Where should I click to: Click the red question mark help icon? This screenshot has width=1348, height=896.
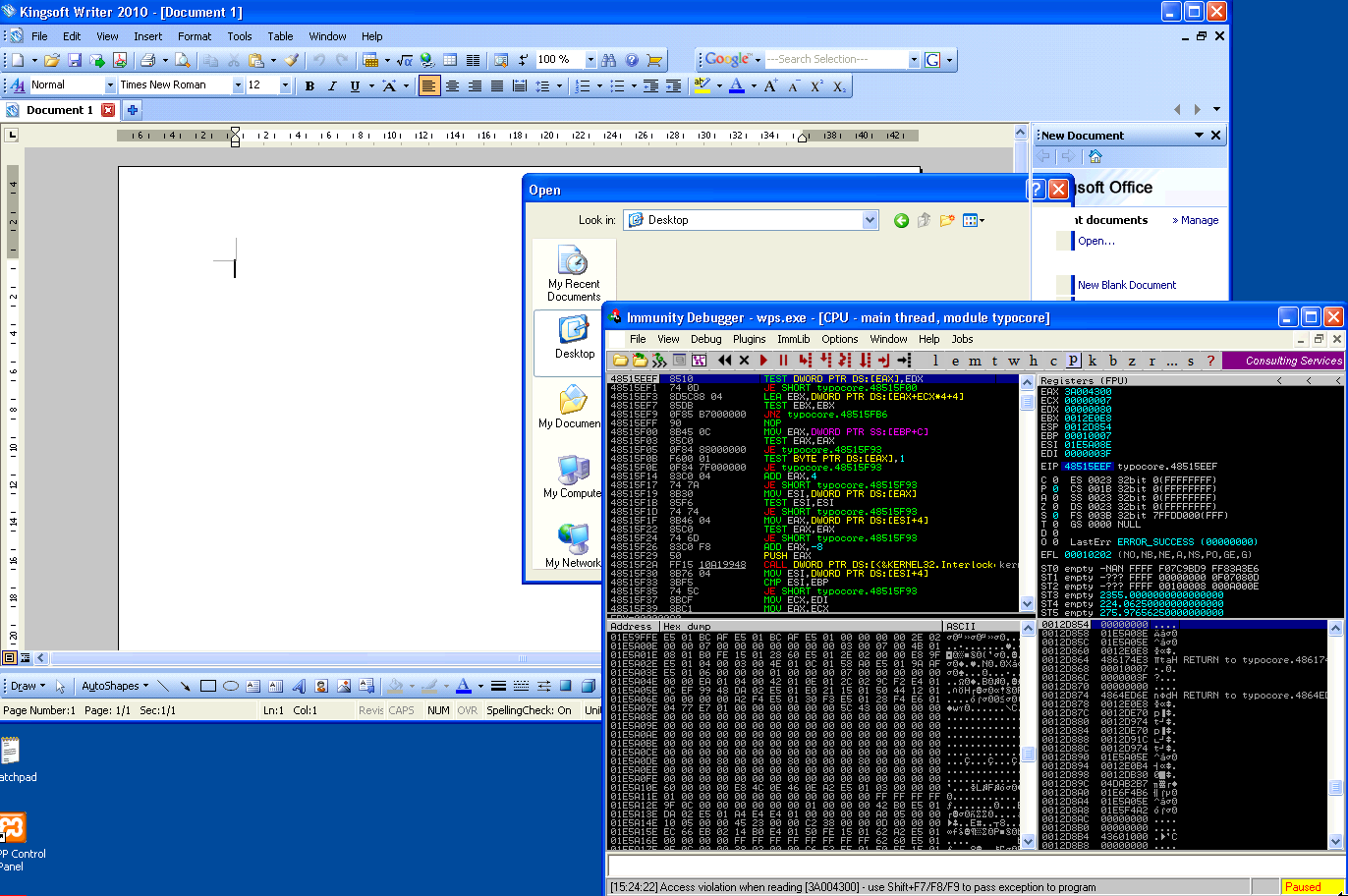1210,361
